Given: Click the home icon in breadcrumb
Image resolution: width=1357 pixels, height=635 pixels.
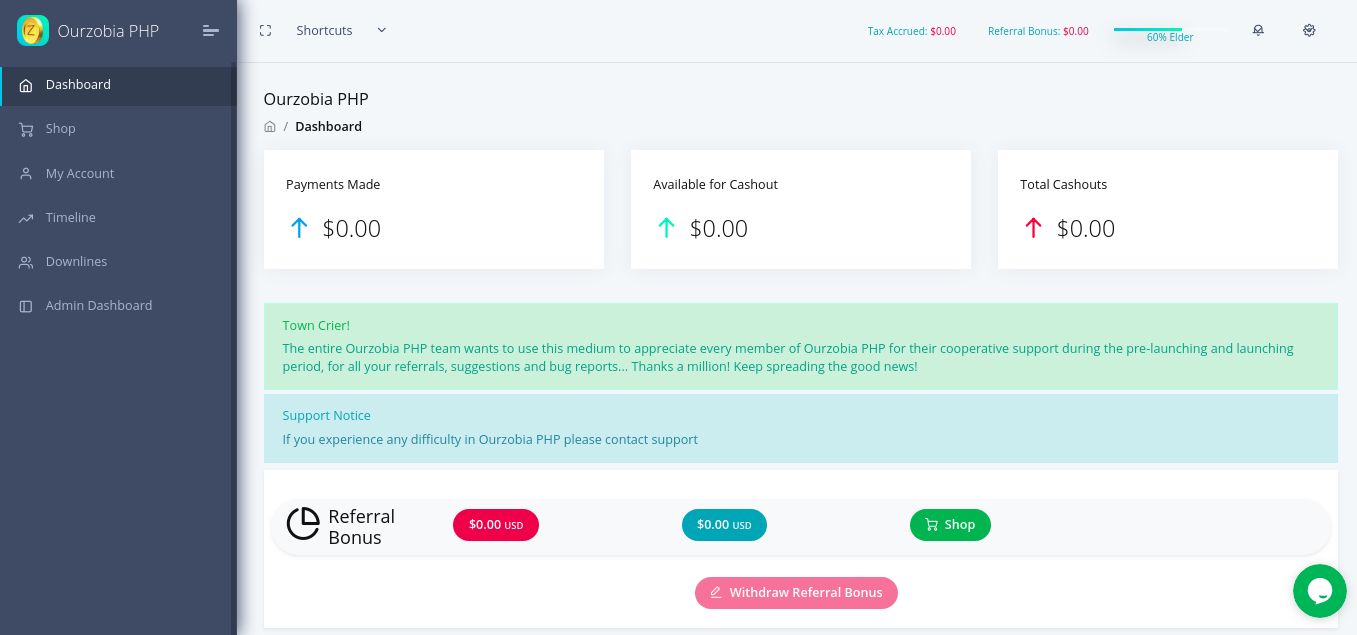Looking at the screenshot, I should click(270, 127).
